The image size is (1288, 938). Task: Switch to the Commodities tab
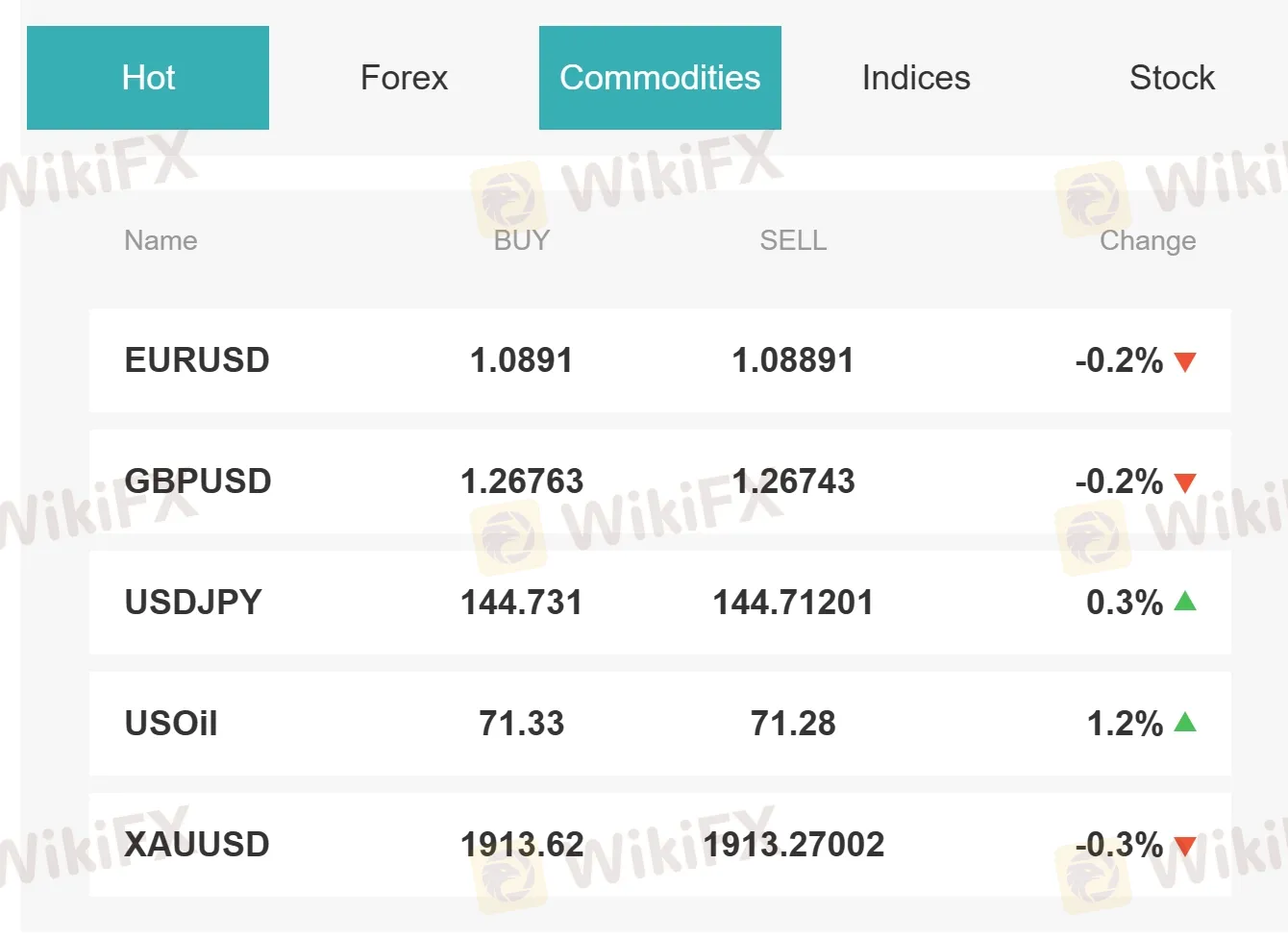click(660, 78)
